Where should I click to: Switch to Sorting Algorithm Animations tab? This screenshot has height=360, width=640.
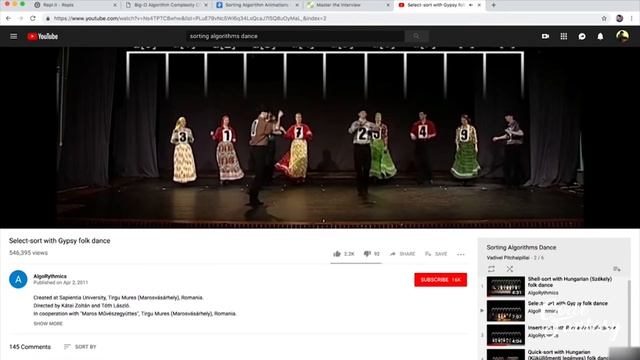(258, 5)
